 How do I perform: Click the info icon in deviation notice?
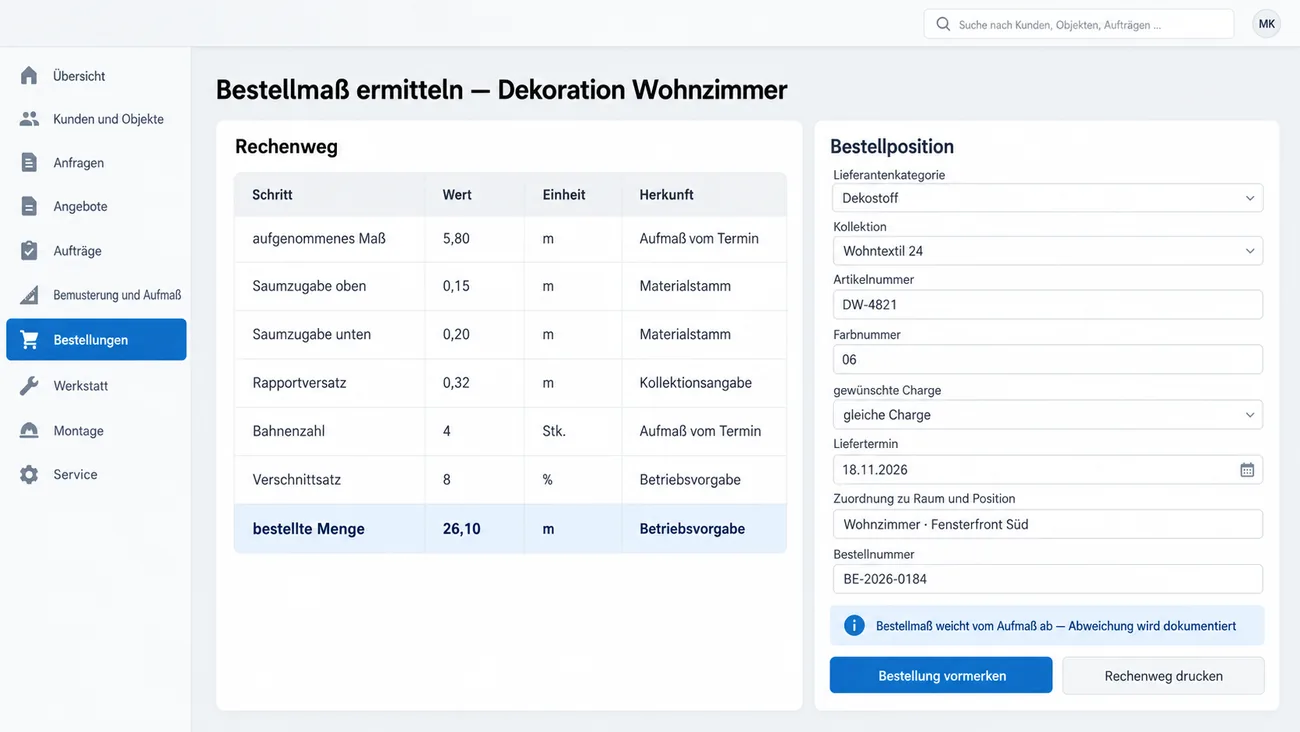click(854, 625)
